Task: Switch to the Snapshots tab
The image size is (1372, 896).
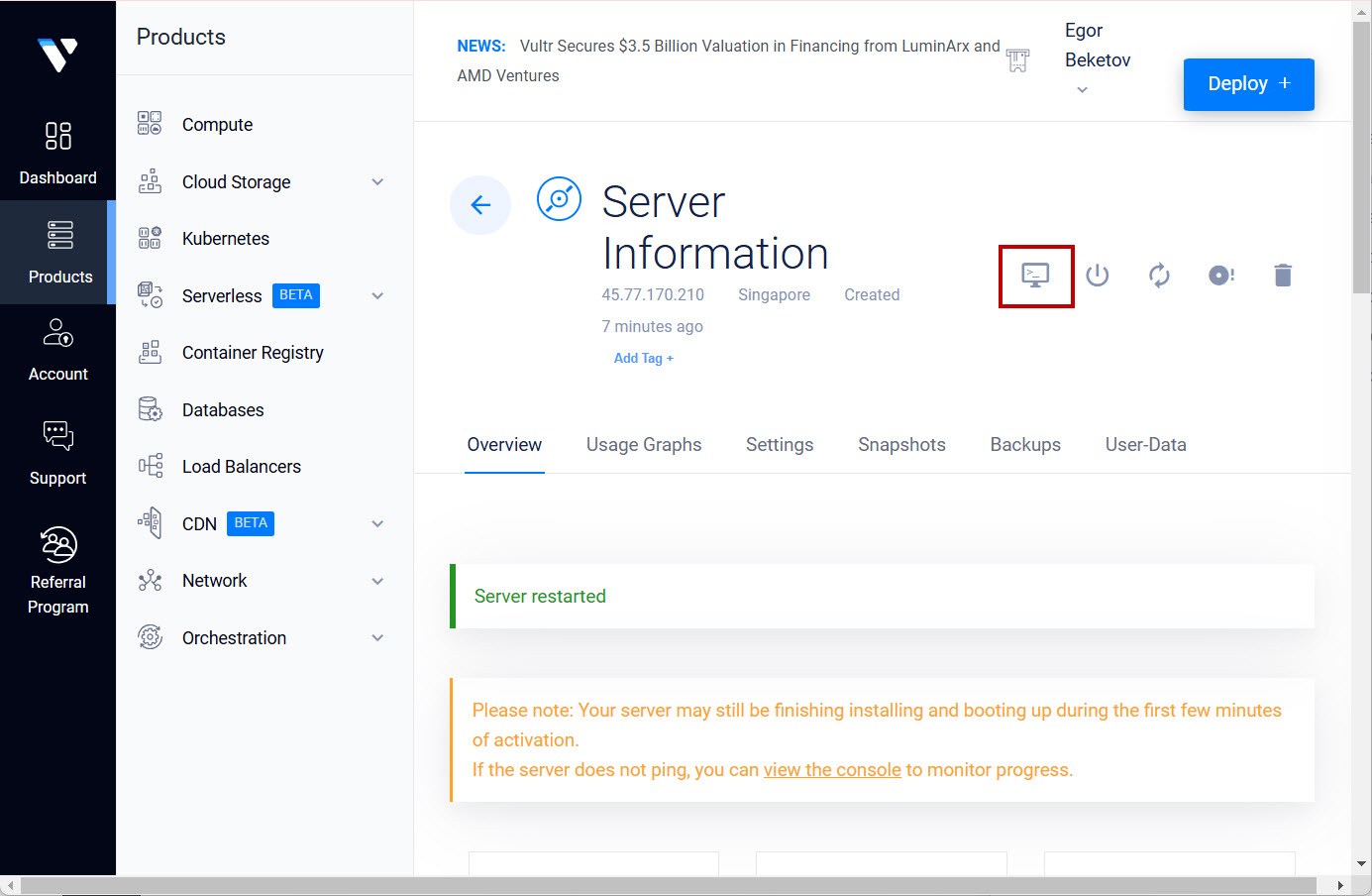Action: coord(901,445)
